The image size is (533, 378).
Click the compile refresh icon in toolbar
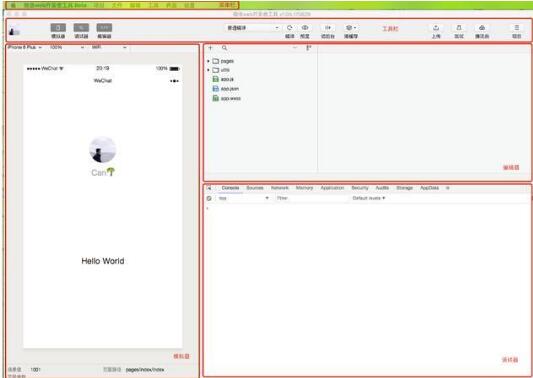[x=289, y=28]
